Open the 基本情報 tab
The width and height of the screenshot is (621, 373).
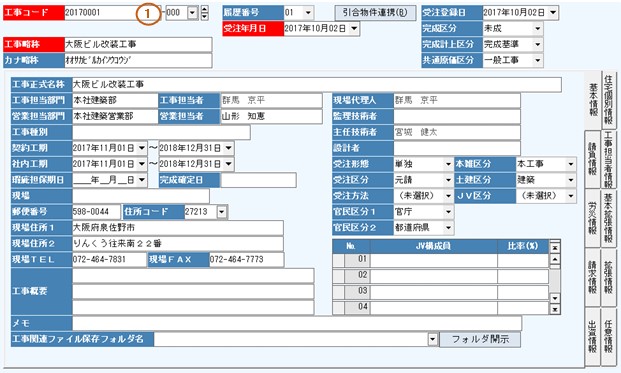[x=592, y=100]
